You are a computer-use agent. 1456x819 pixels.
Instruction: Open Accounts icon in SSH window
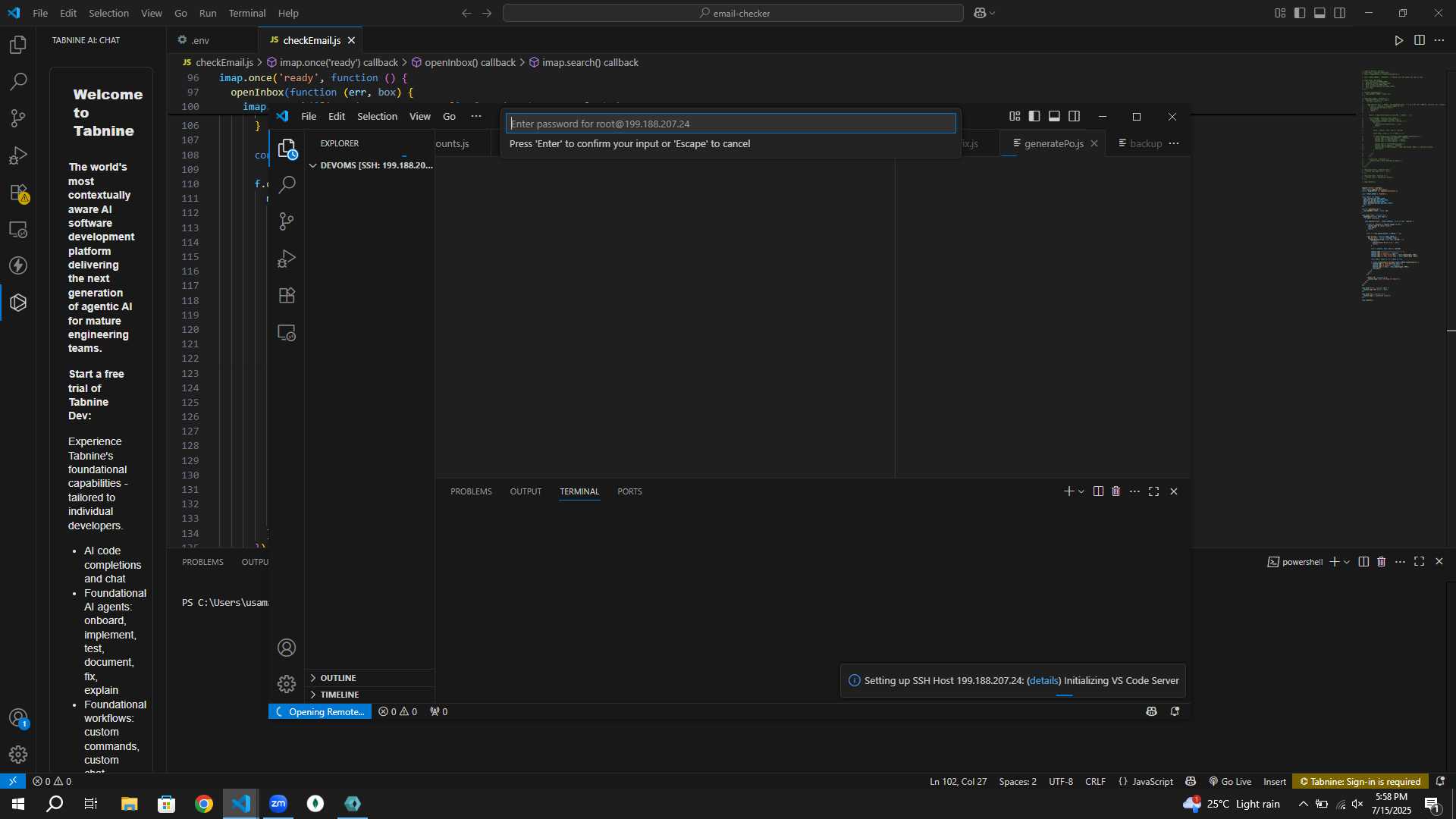pos(287,648)
